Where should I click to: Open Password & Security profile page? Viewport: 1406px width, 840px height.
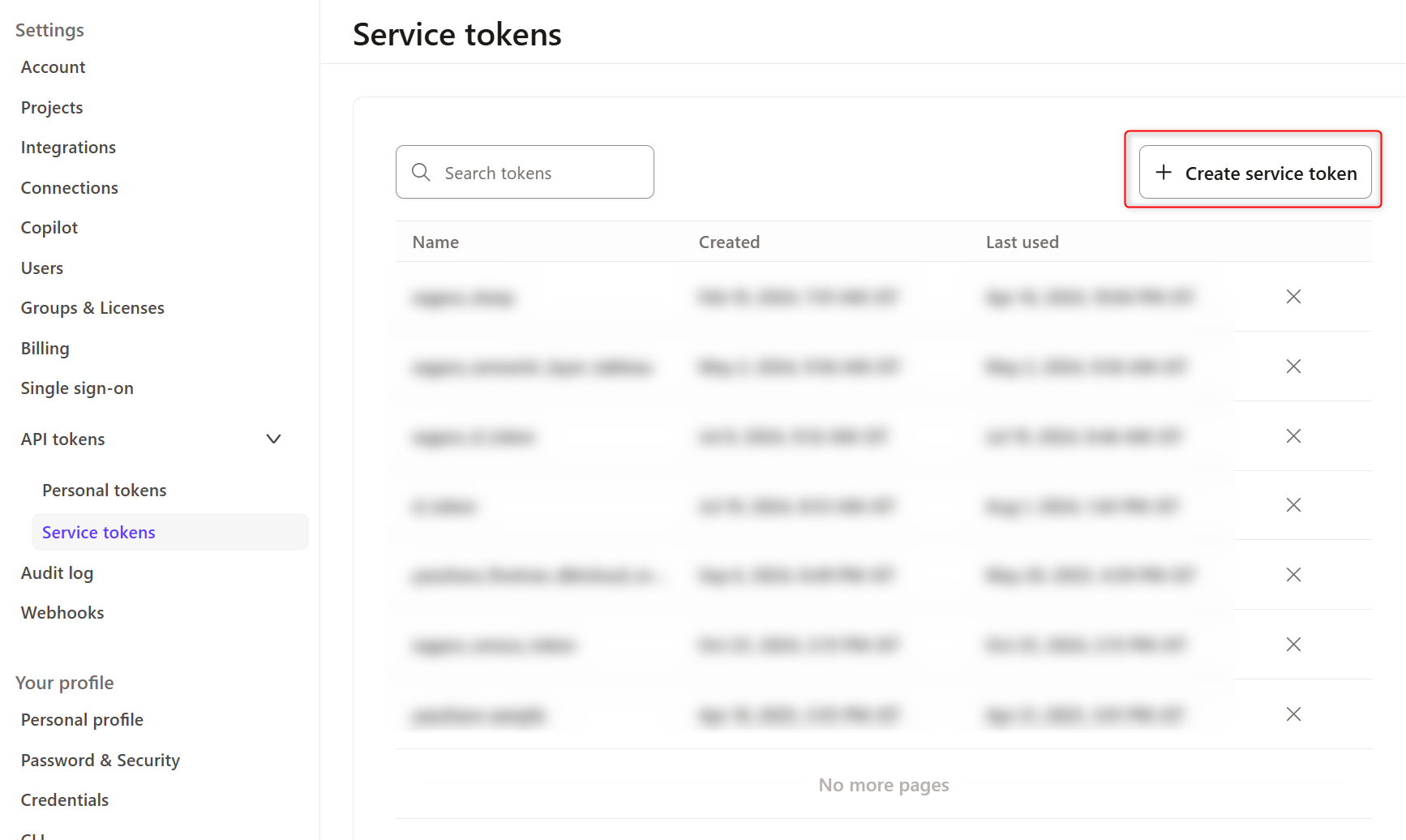coord(101,761)
